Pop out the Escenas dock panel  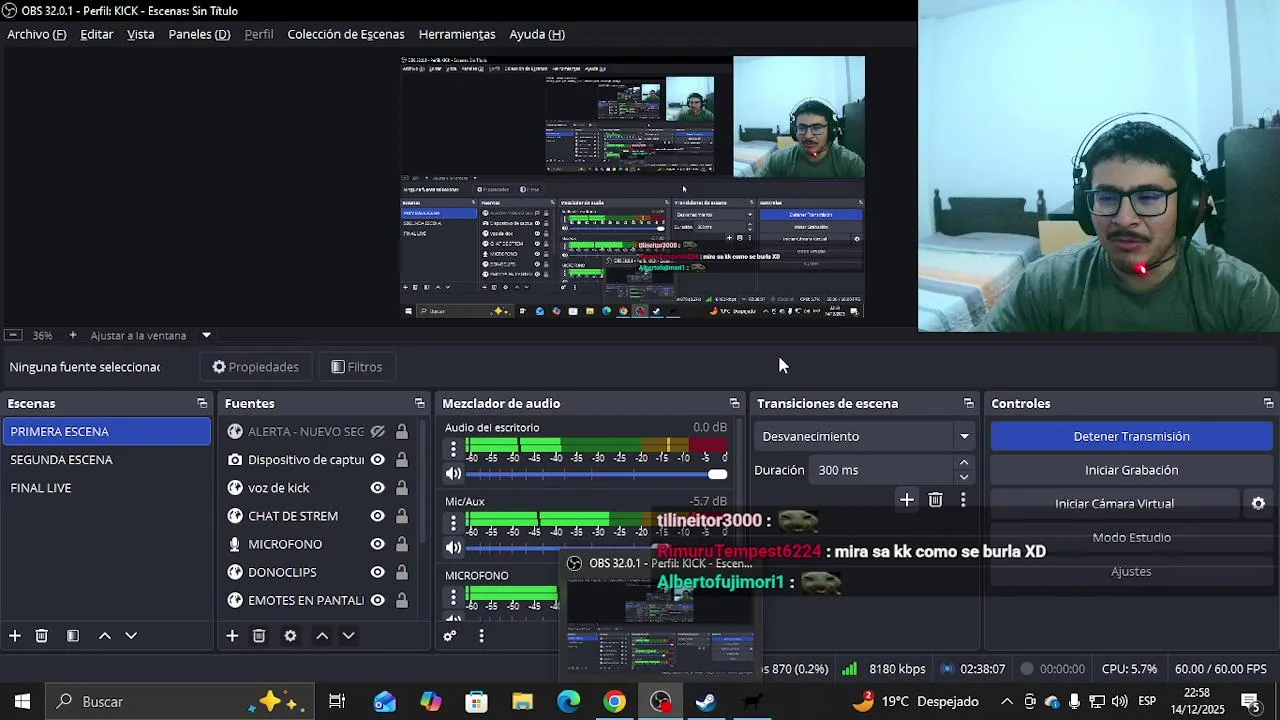202,403
